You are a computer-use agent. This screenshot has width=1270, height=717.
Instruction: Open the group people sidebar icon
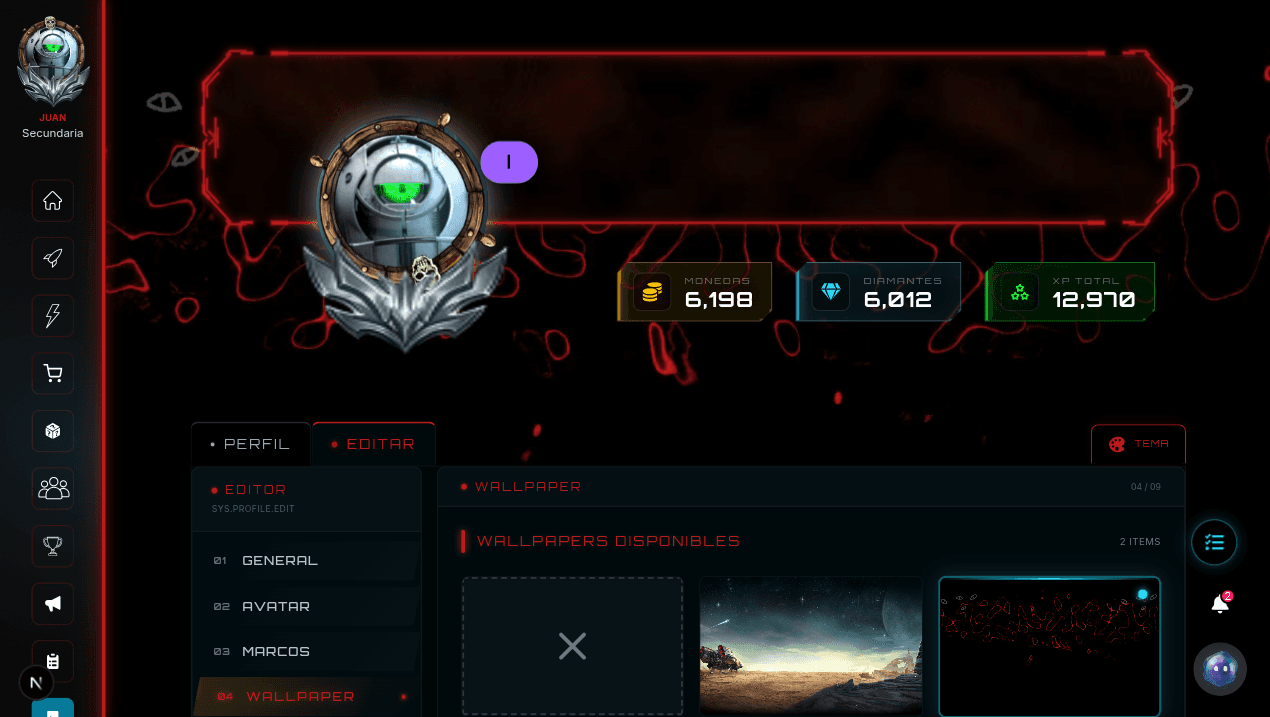click(x=53, y=489)
